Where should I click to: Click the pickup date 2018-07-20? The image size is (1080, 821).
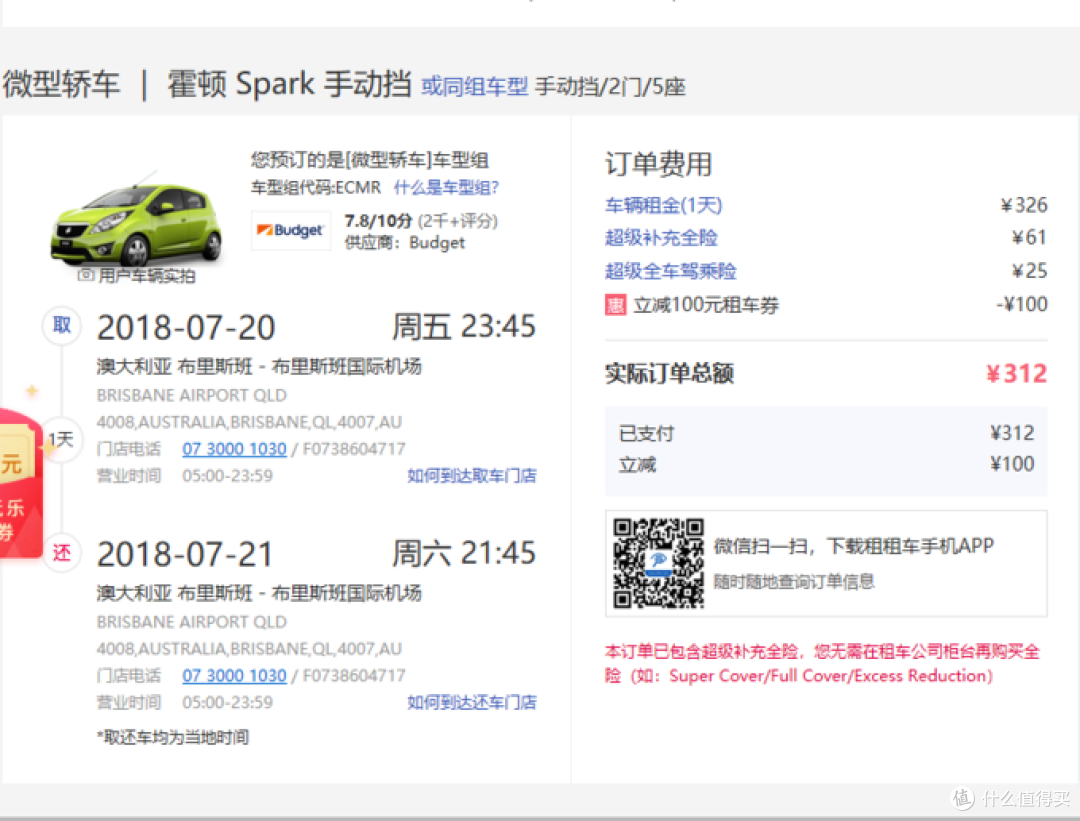click(x=186, y=327)
